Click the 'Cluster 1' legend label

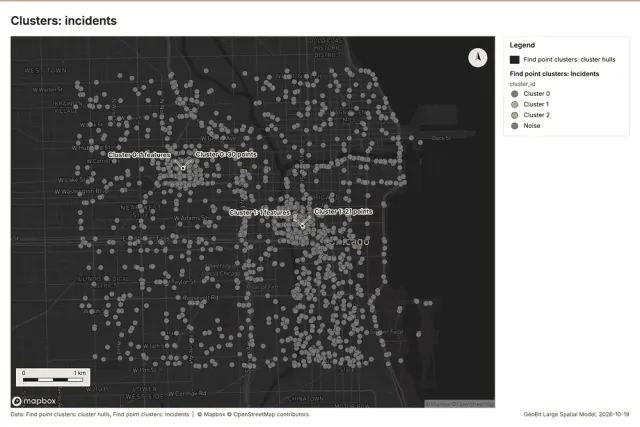[x=536, y=105]
